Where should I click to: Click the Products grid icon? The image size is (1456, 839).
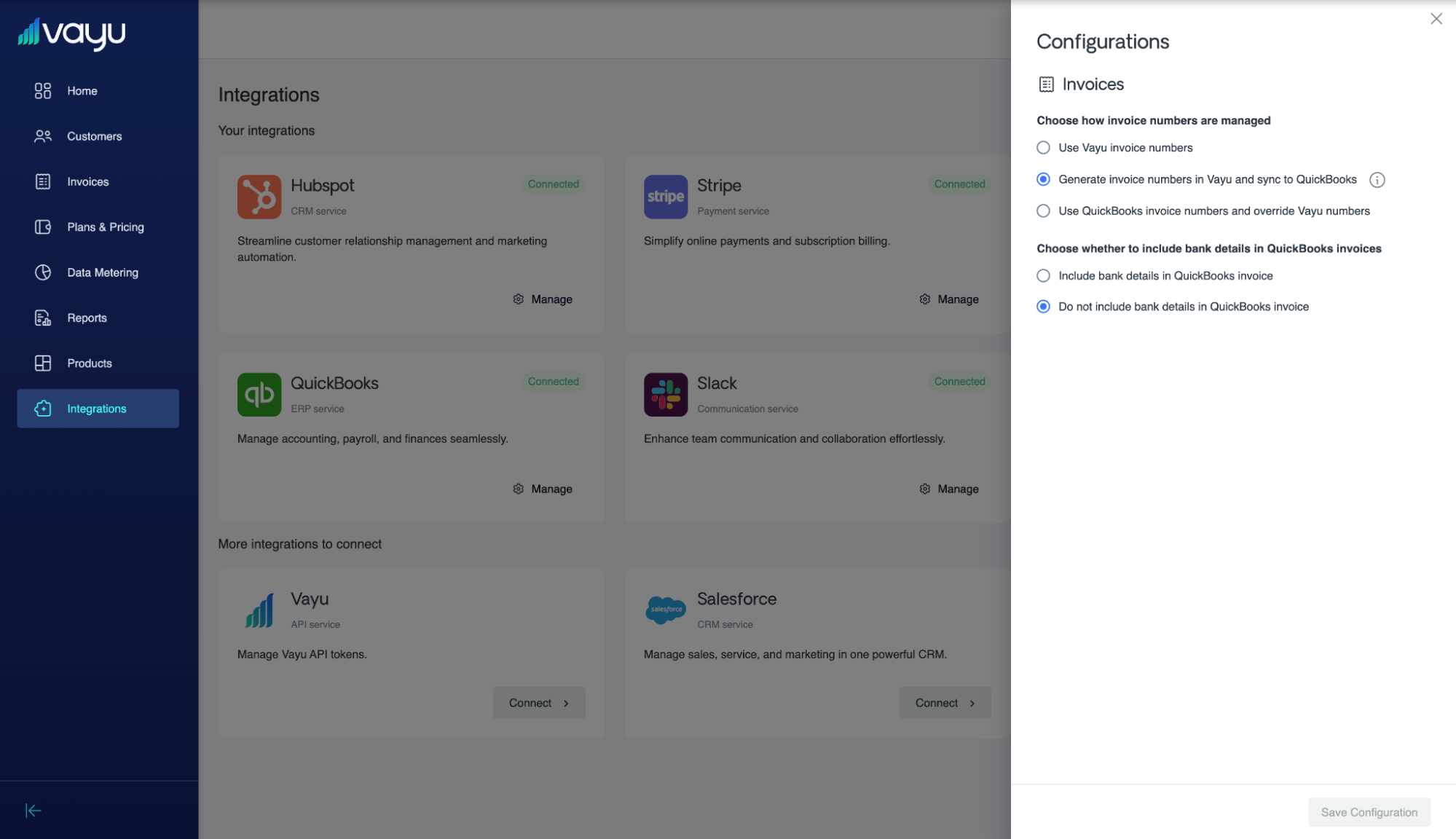click(43, 363)
